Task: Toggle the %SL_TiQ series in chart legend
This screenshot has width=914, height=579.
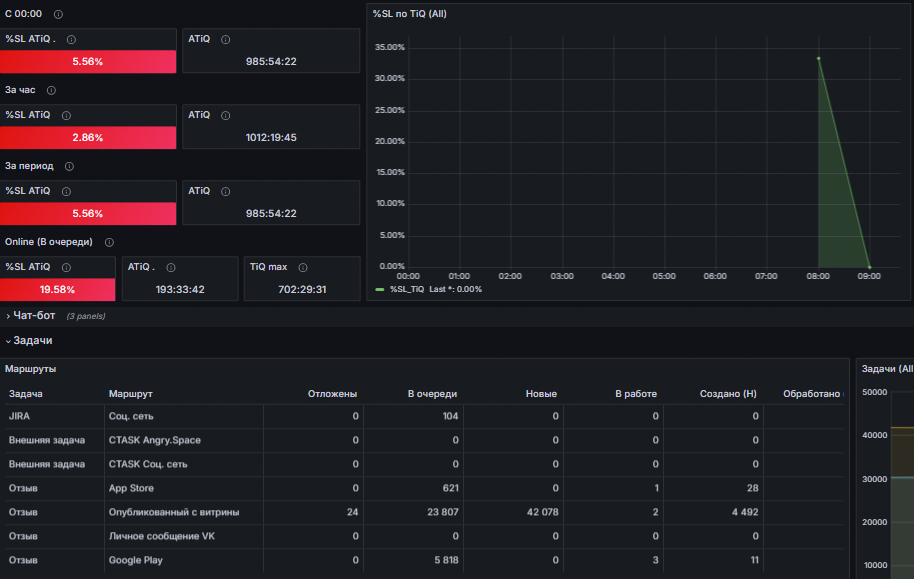Action: (407, 289)
